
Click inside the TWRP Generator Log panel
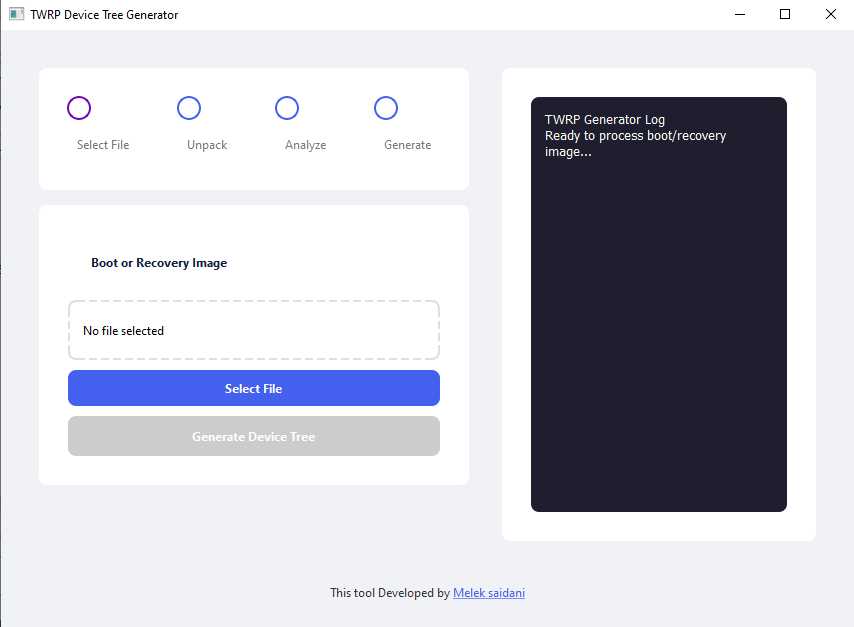coord(658,300)
